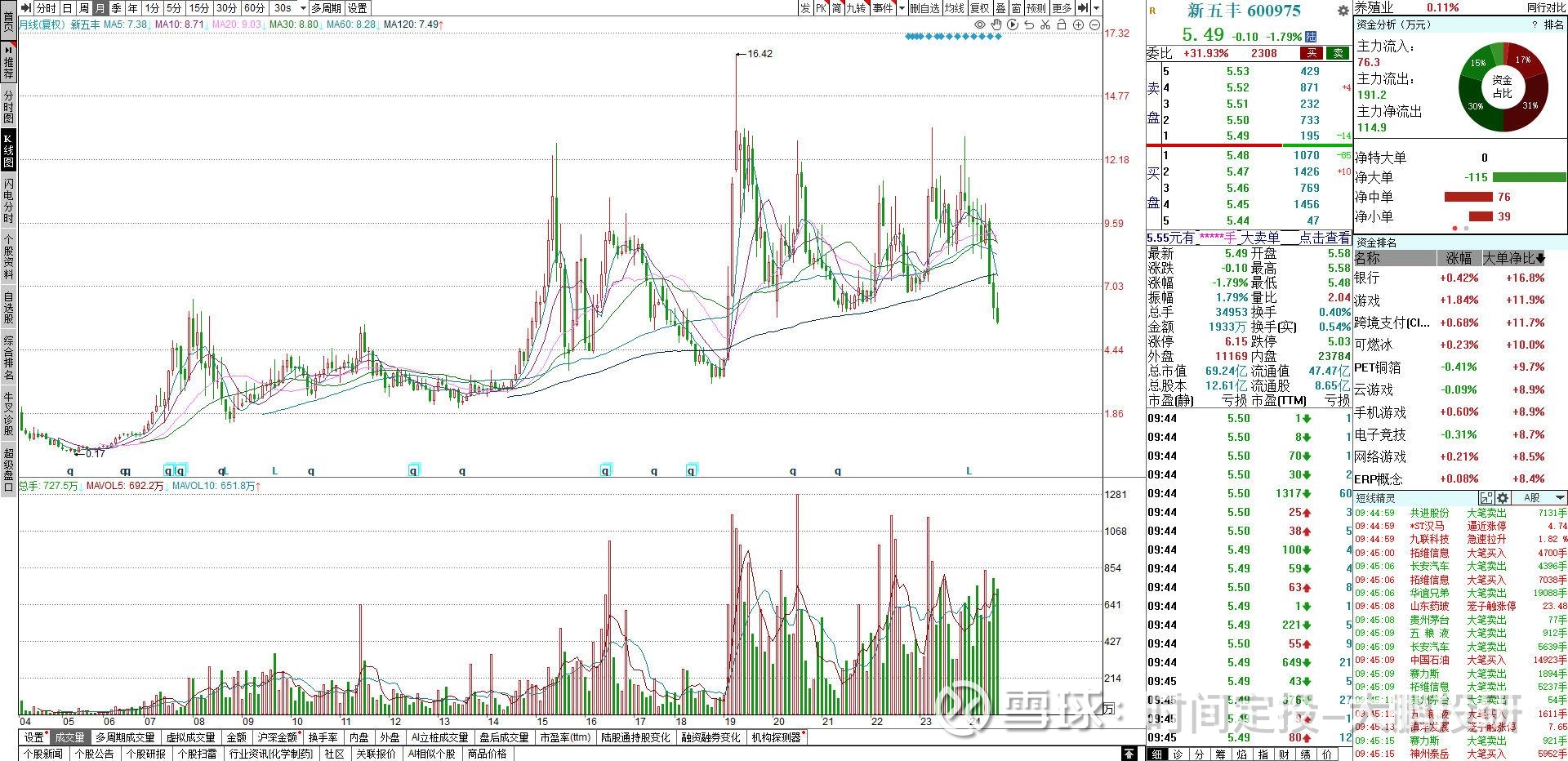Viewport: 1568px width, 761px height.
Task: Click the undo arrow icon above chart
Action: (x=1029, y=25)
